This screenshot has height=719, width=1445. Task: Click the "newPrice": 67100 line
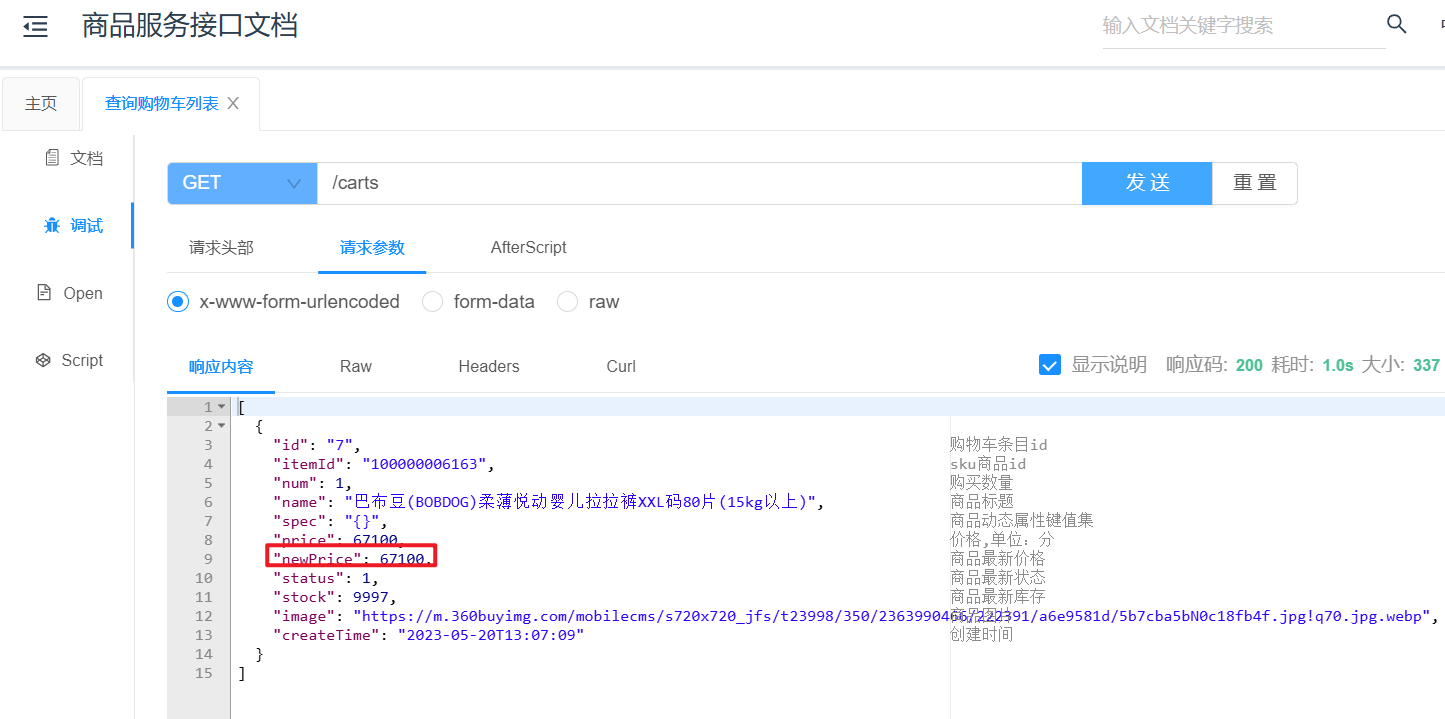pyautogui.click(x=353, y=559)
